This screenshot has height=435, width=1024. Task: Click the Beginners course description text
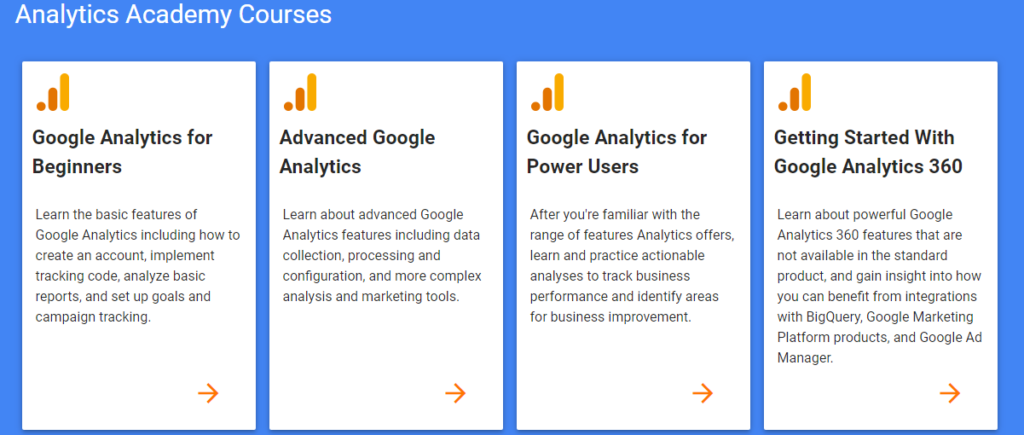coord(138,266)
